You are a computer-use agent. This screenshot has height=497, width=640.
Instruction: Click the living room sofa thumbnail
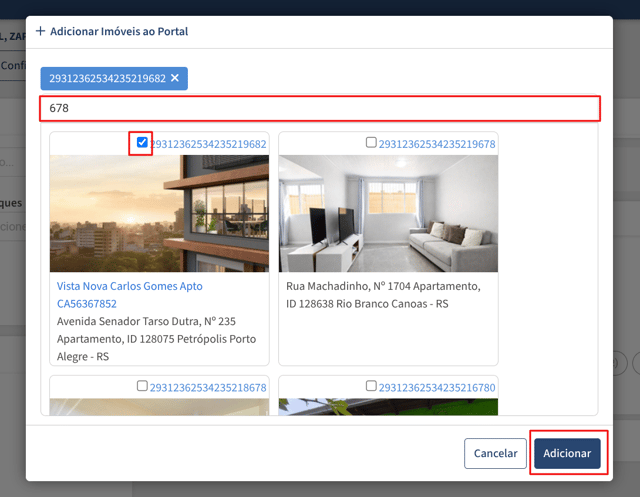(388, 213)
